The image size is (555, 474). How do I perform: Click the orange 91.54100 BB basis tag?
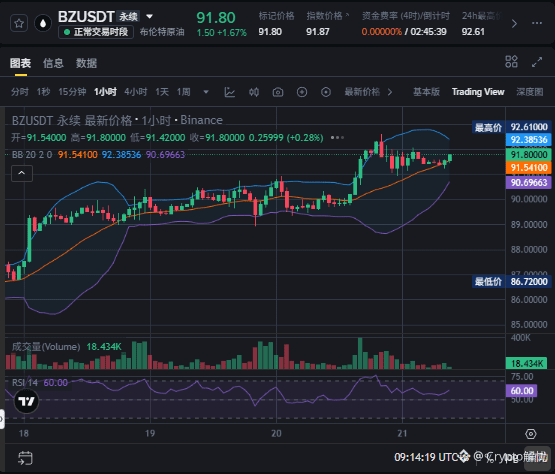click(x=528, y=168)
